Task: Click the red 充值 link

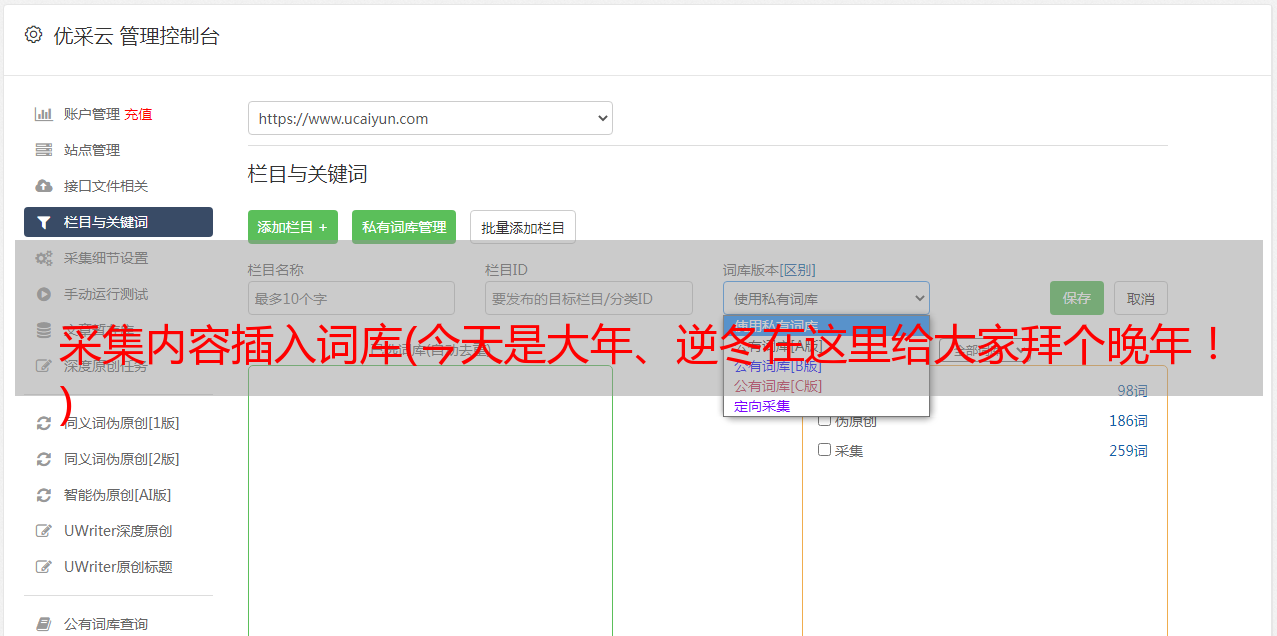Action: 138,114
